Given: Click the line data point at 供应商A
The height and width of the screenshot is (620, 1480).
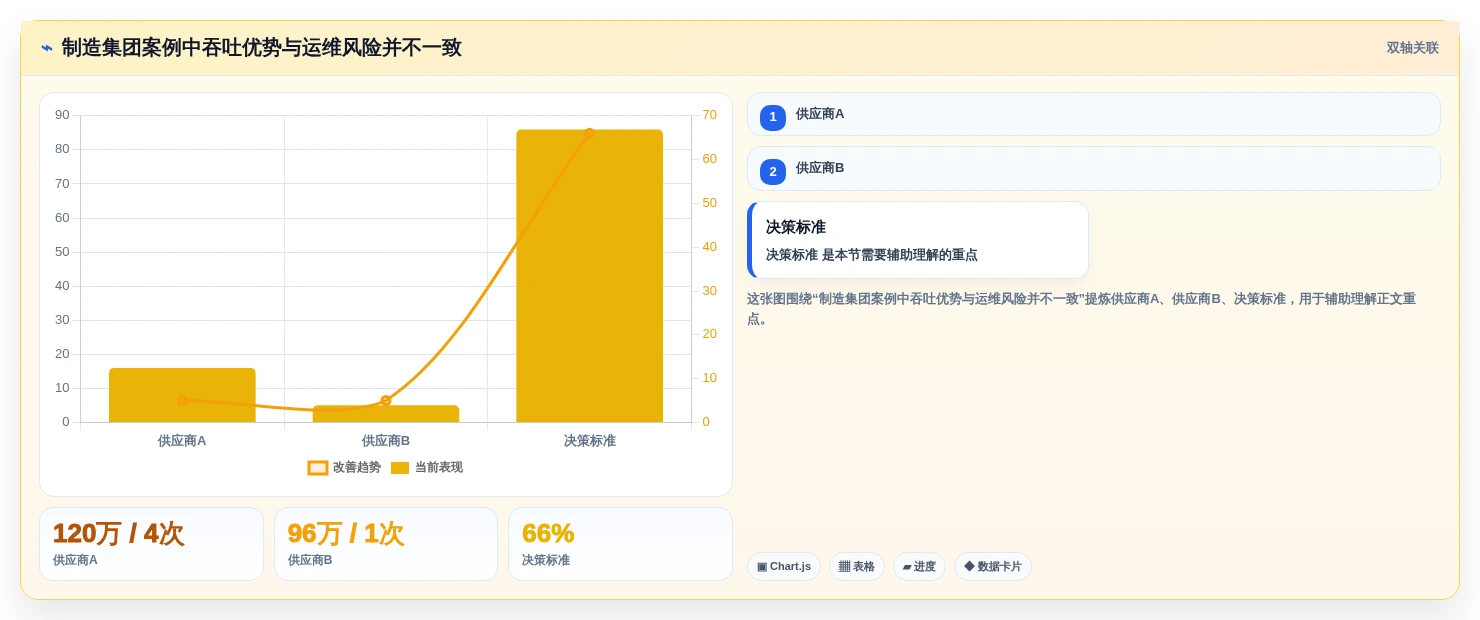Looking at the screenshot, I should pyautogui.click(x=182, y=400).
